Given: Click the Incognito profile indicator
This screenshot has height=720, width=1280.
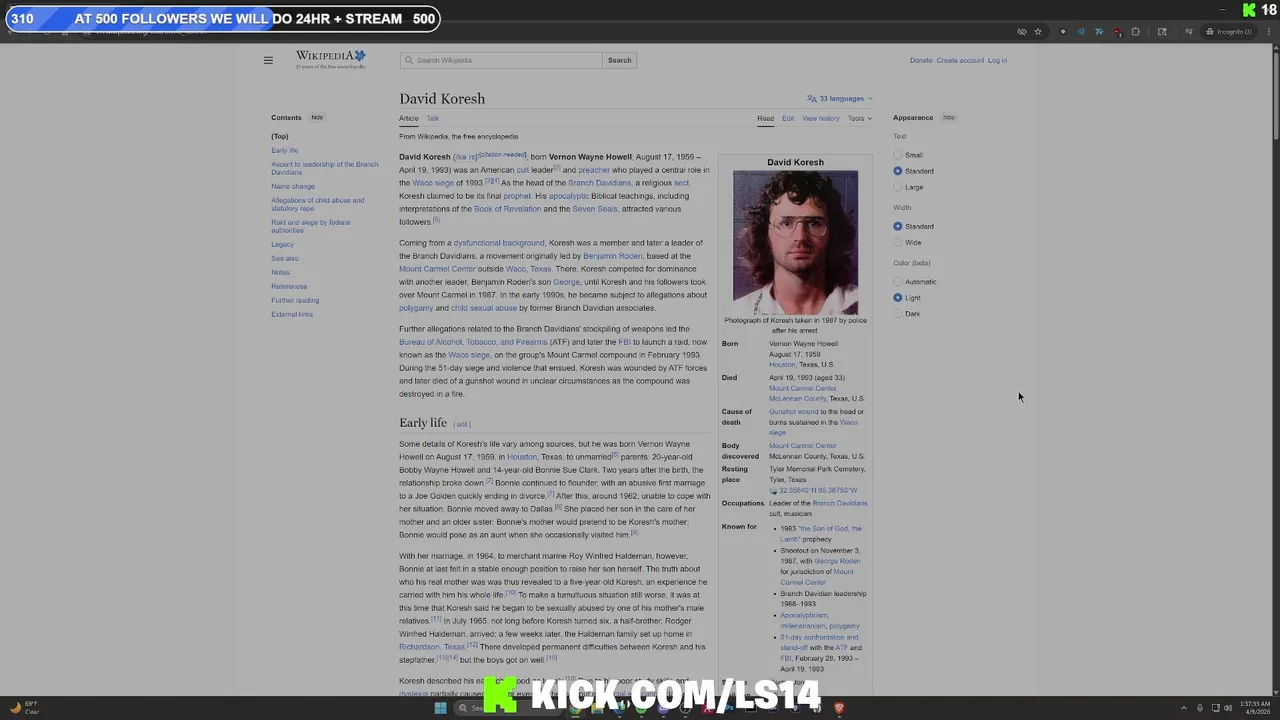Looking at the screenshot, I should point(1230,32).
